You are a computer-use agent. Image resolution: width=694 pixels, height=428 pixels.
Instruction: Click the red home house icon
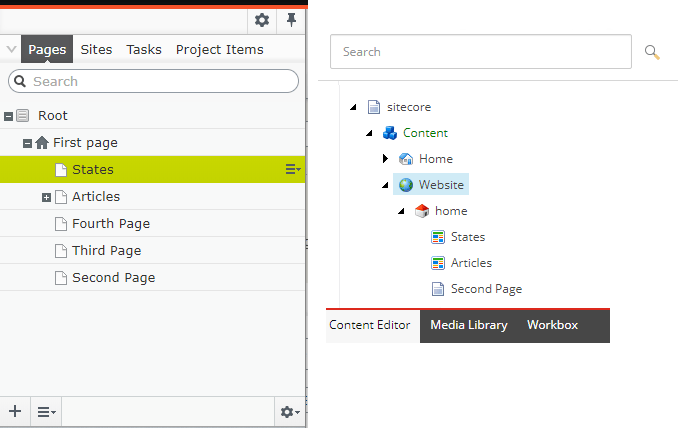pyautogui.click(x=422, y=211)
